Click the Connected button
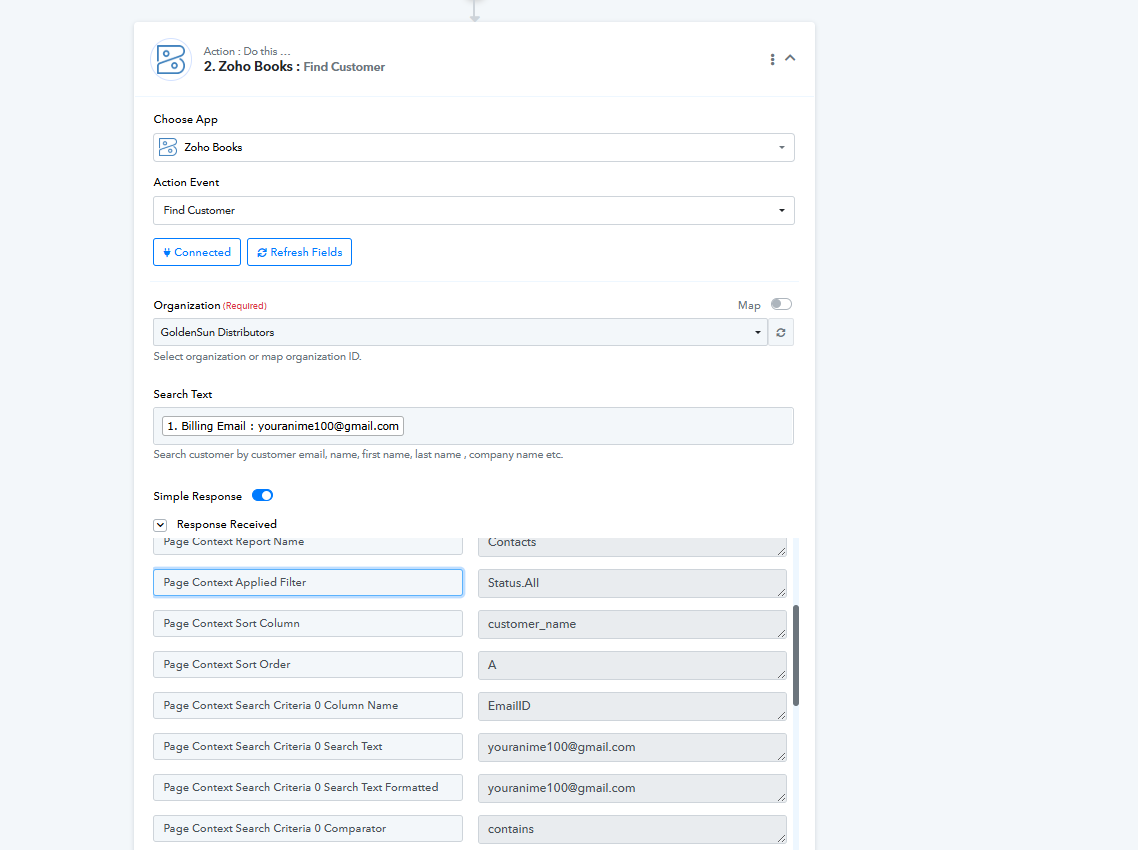The height and width of the screenshot is (850, 1138). (x=197, y=252)
